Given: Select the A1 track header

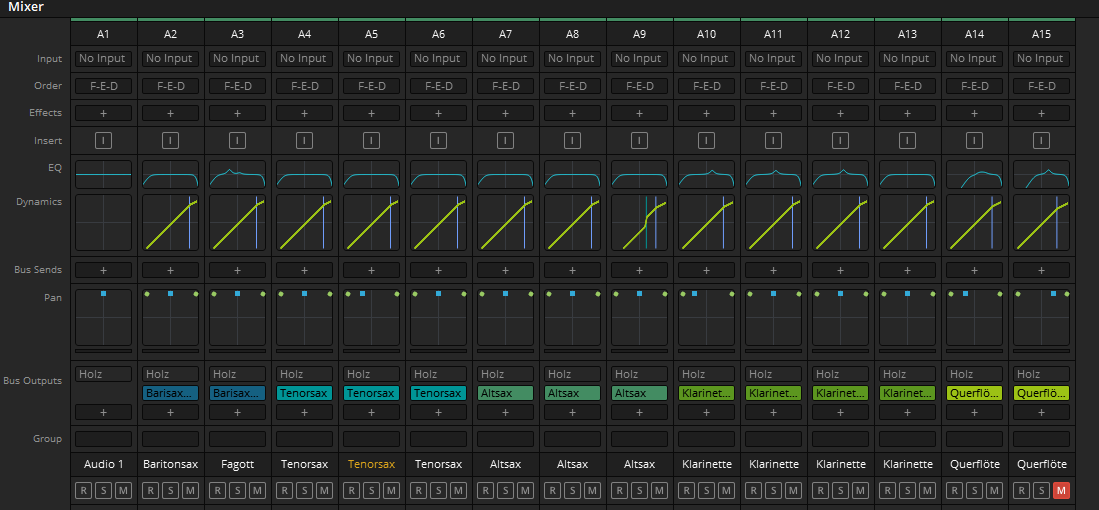Looking at the screenshot, I should coord(103,34).
